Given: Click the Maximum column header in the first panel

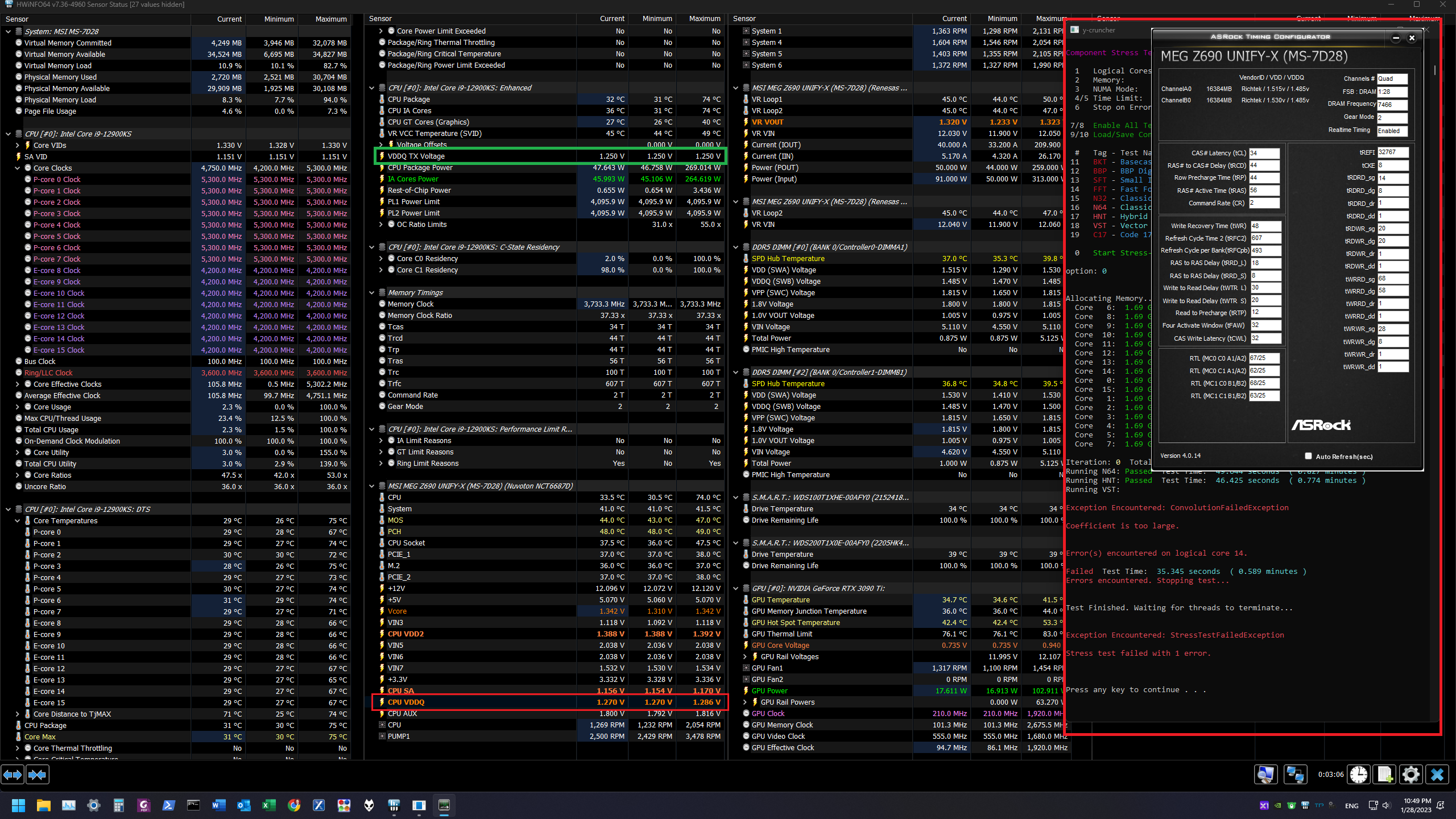Looking at the screenshot, I should (x=324, y=19).
